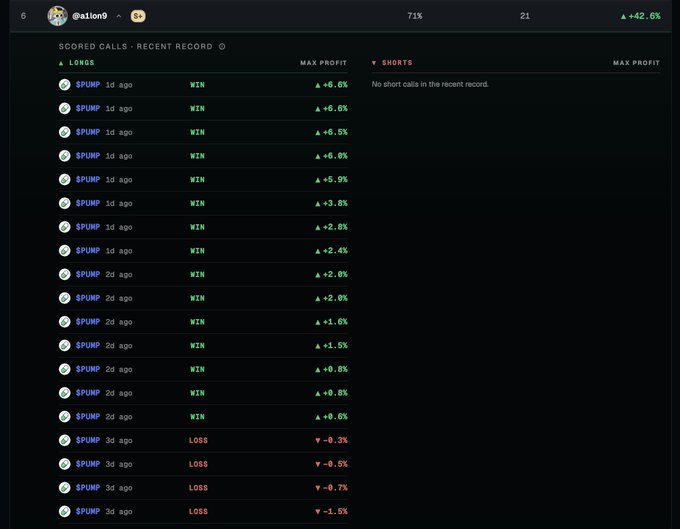
Task: Click the +42.6% total profit value
Action: pos(641,16)
